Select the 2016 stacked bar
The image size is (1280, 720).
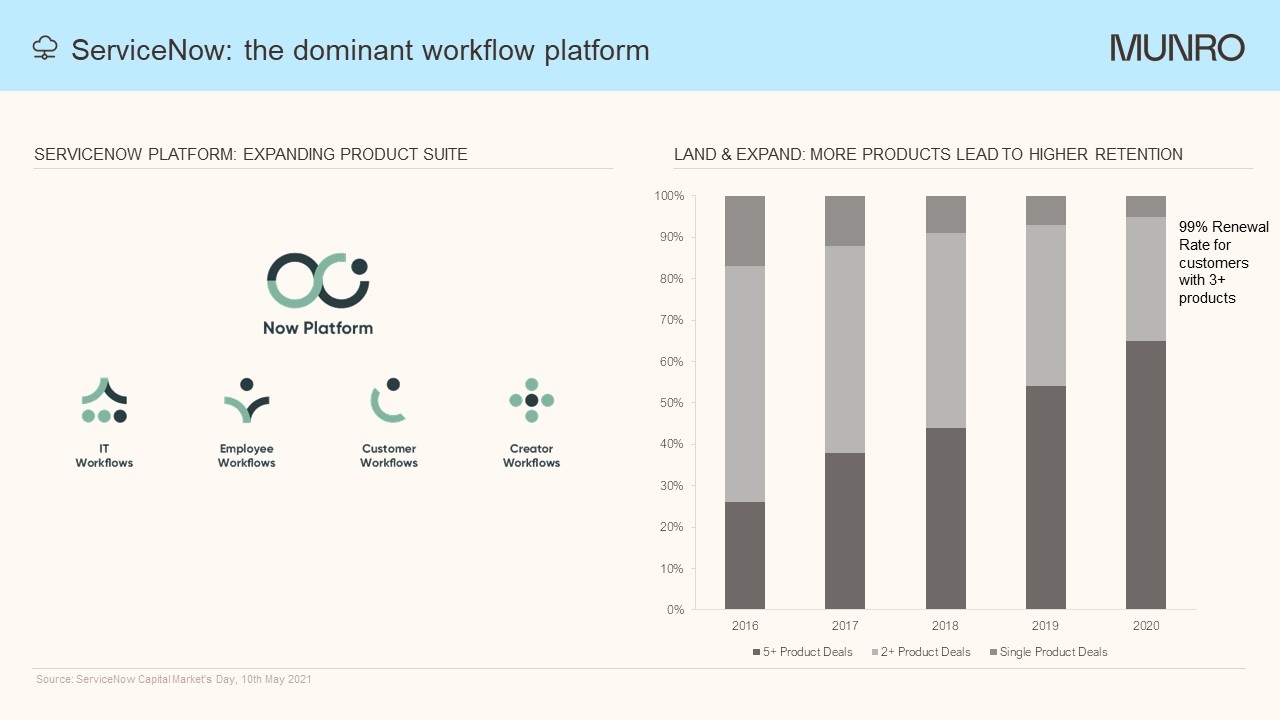745,400
